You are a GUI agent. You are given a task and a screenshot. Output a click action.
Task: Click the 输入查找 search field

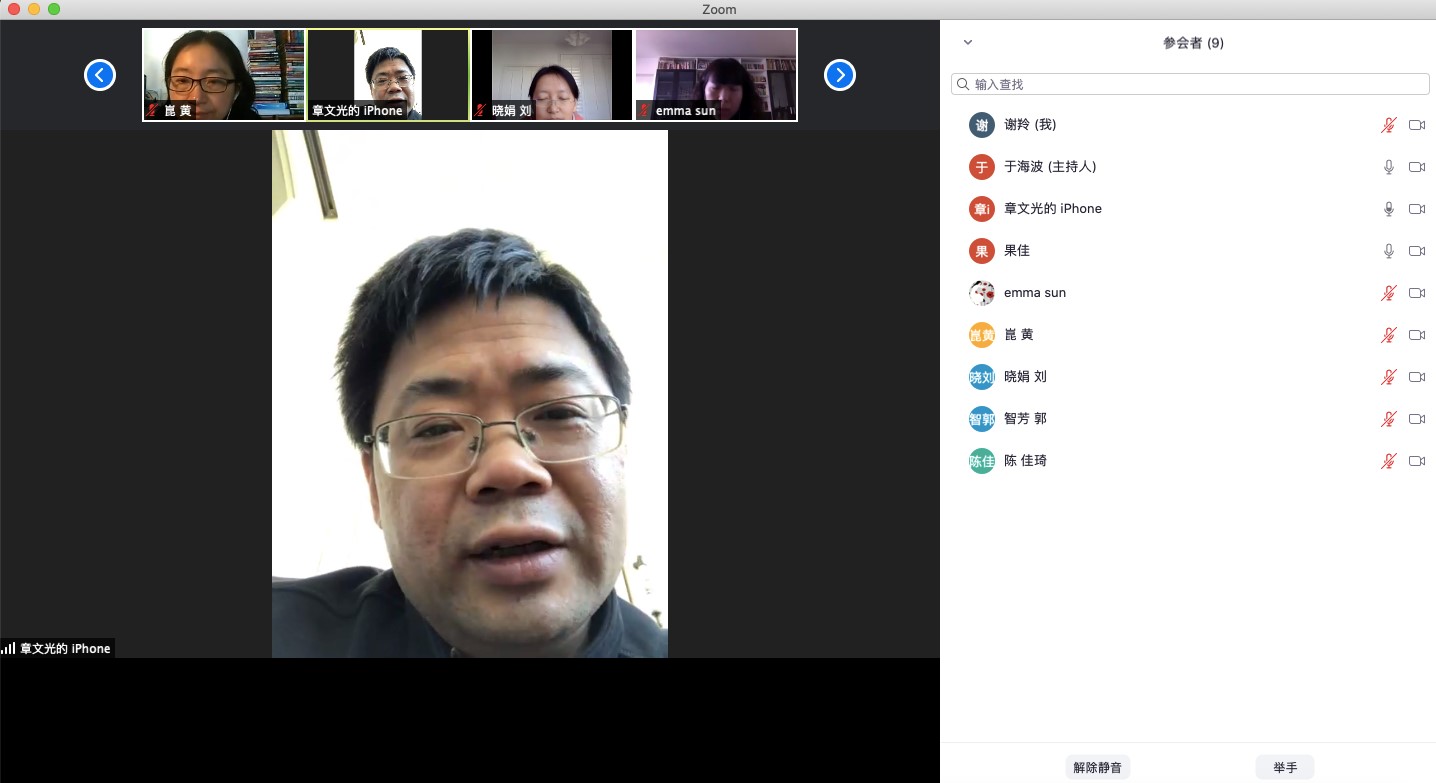pyautogui.click(x=1195, y=85)
